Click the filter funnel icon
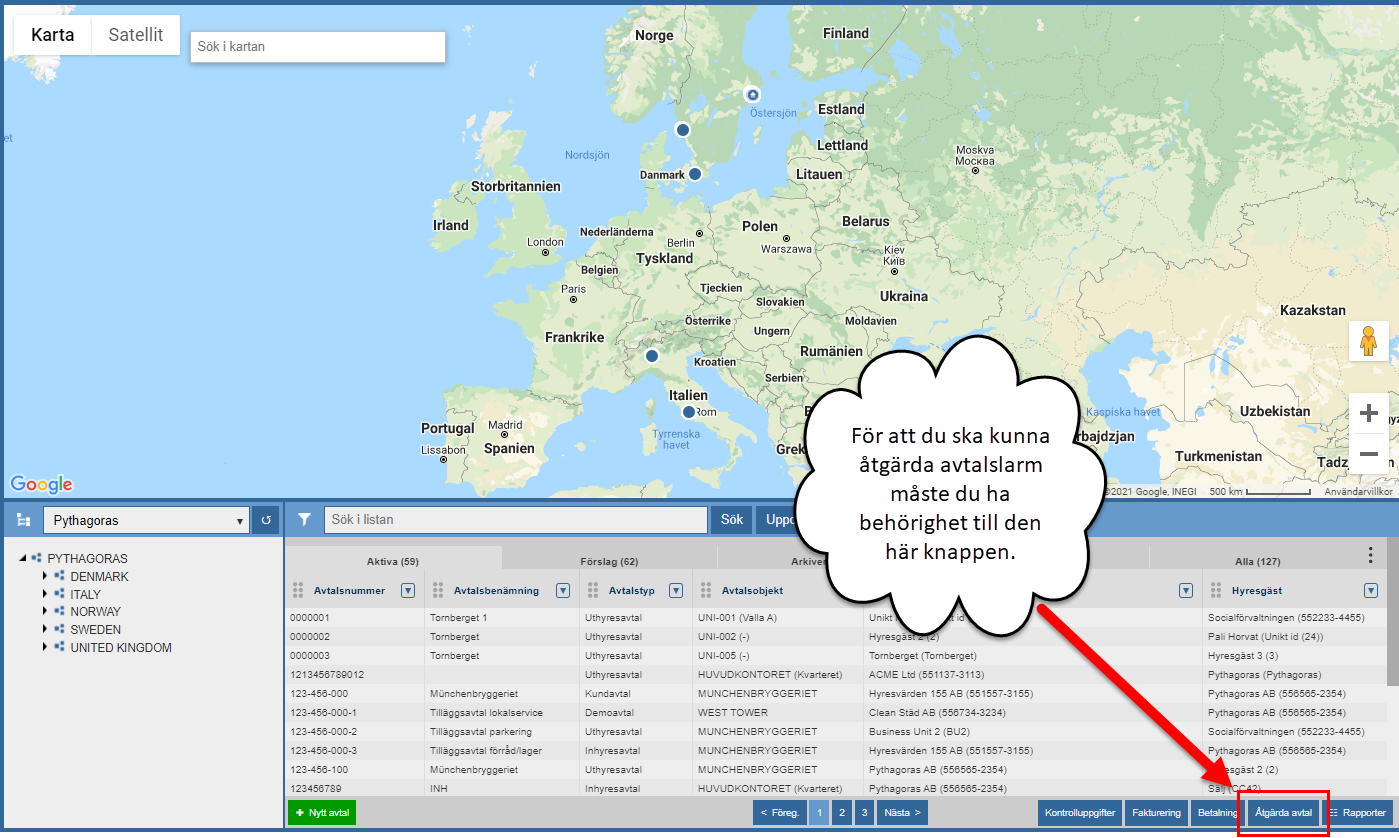 coord(304,520)
